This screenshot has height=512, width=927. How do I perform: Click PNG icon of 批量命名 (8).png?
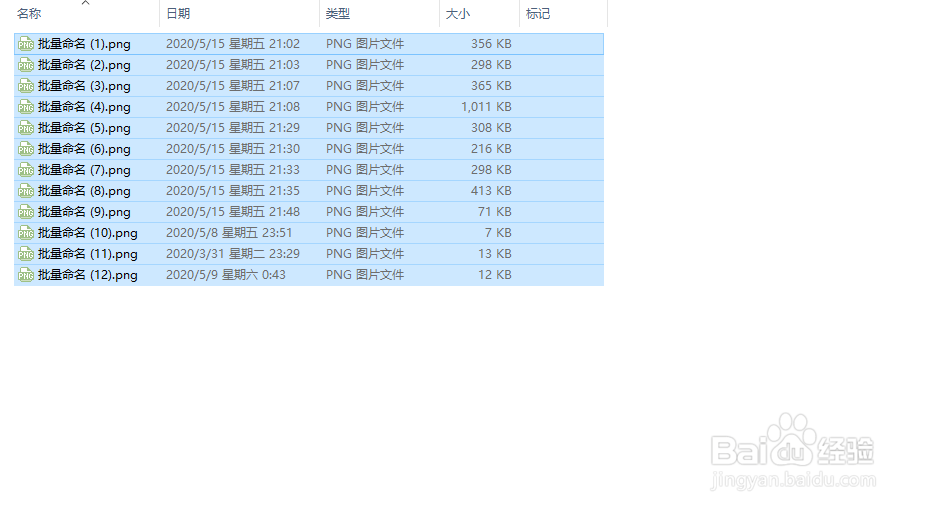tap(25, 191)
